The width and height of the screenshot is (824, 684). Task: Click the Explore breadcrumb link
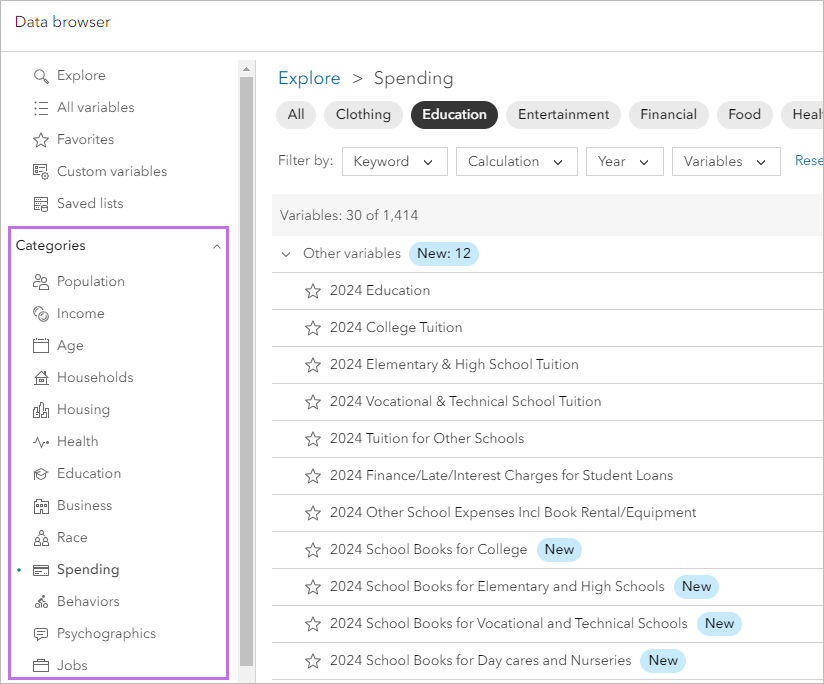pos(309,78)
